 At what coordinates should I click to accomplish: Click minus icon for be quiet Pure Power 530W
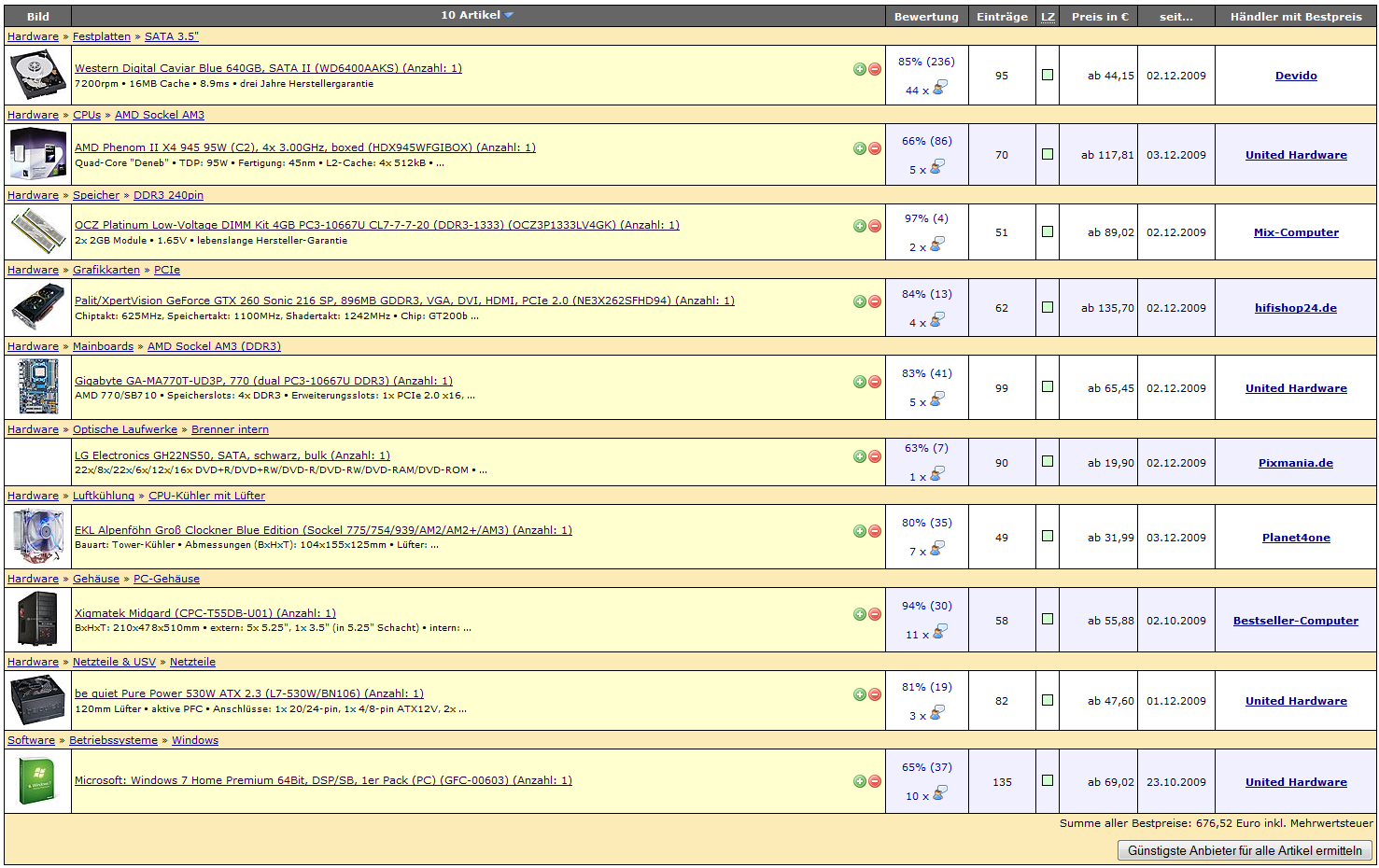(875, 694)
